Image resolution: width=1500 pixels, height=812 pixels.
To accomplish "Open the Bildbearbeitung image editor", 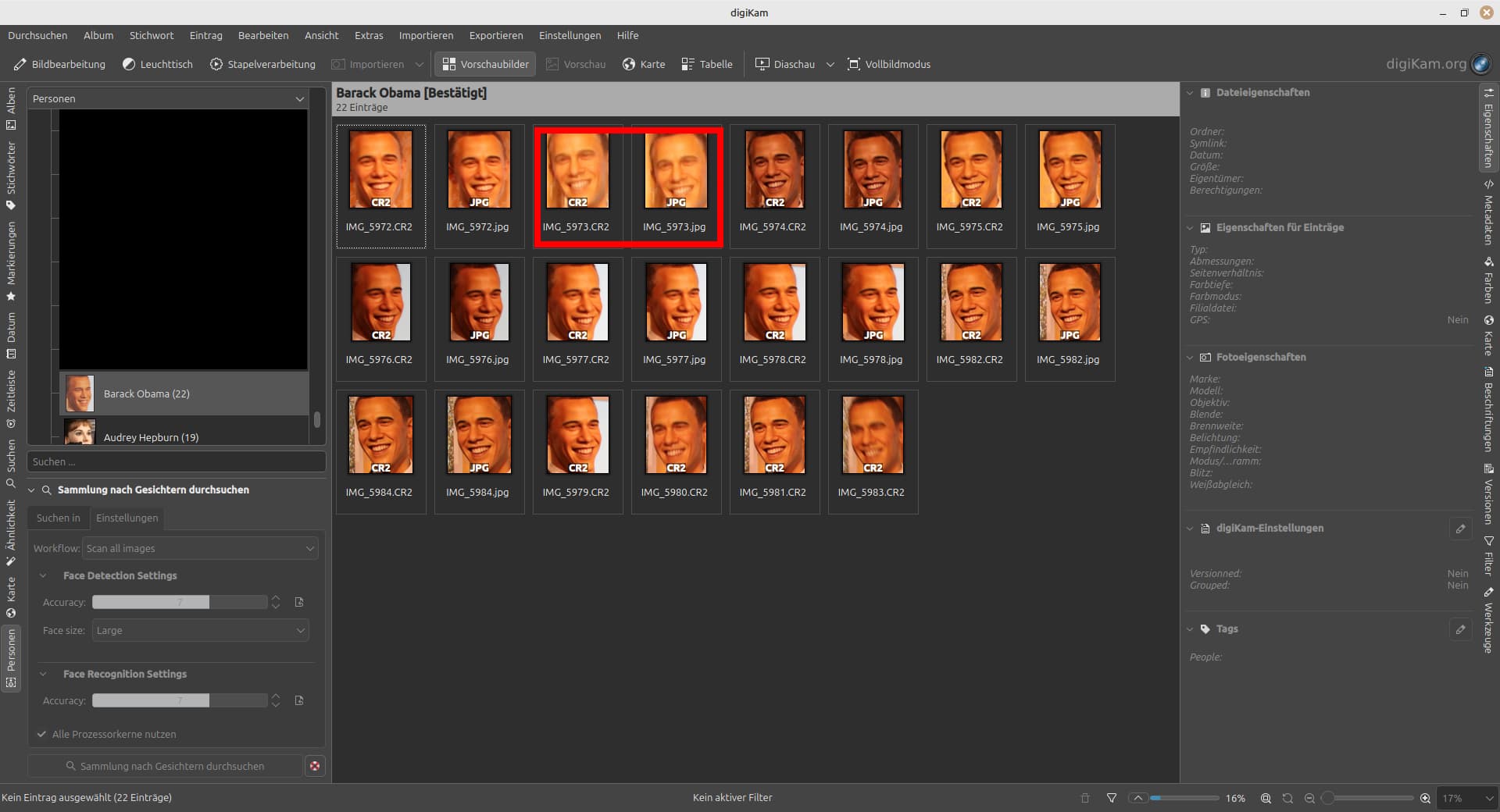I will tap(59, 64).
